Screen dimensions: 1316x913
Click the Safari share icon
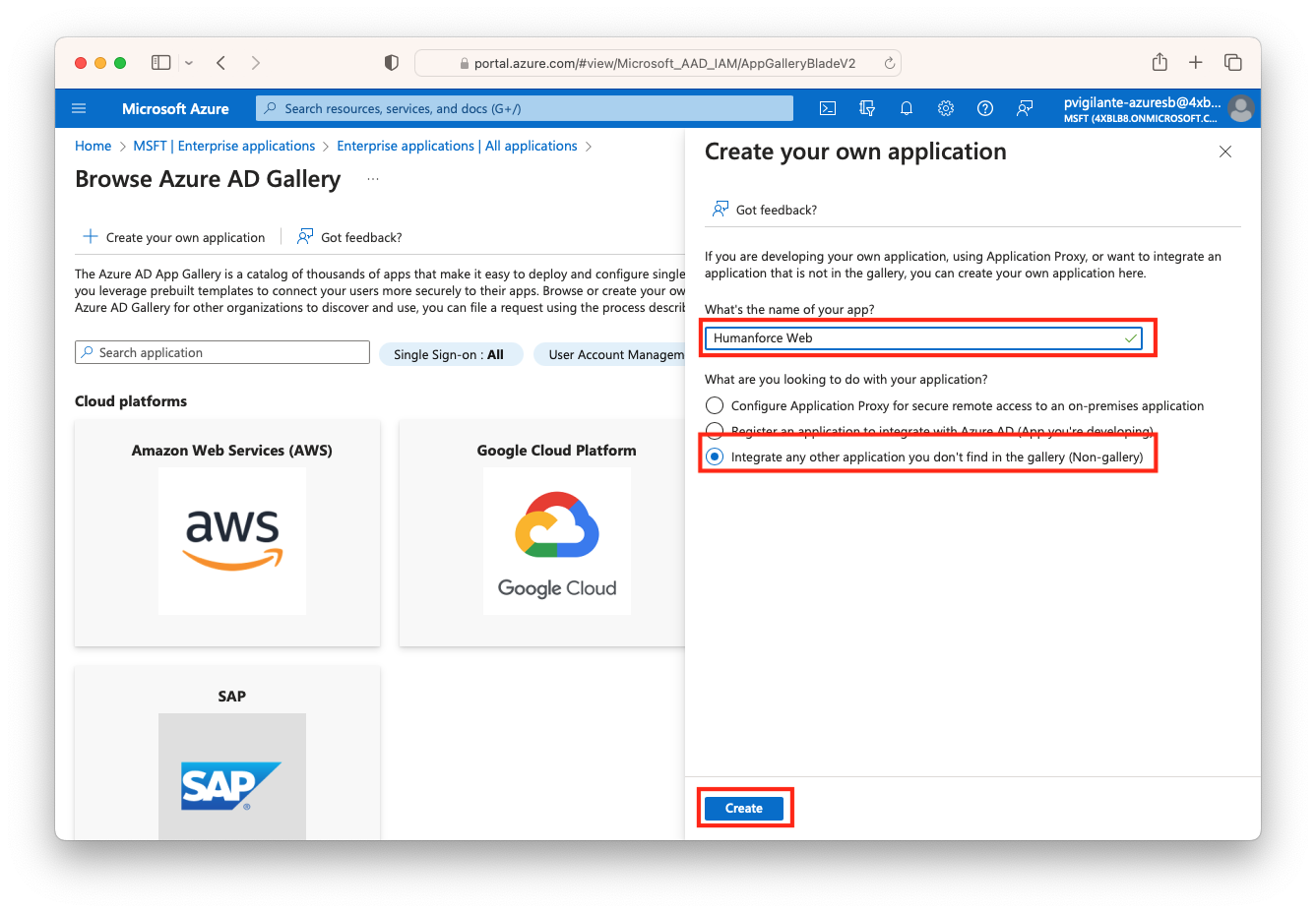[x=1159, y=63]
